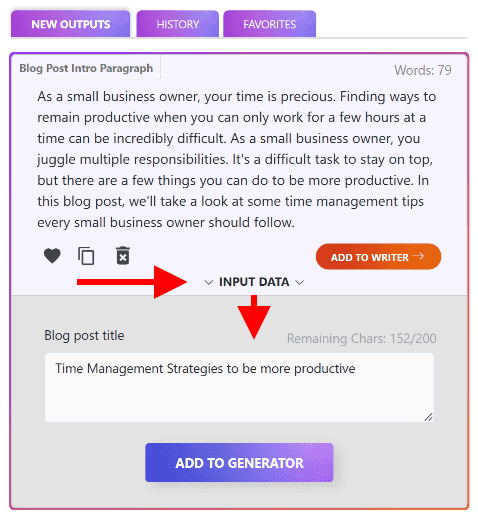Click the horizontal red arrow pointing at INPUT DATA
The width and height of the screenshot is (478, 519).
pyautogui.click(x=132, y=282)
